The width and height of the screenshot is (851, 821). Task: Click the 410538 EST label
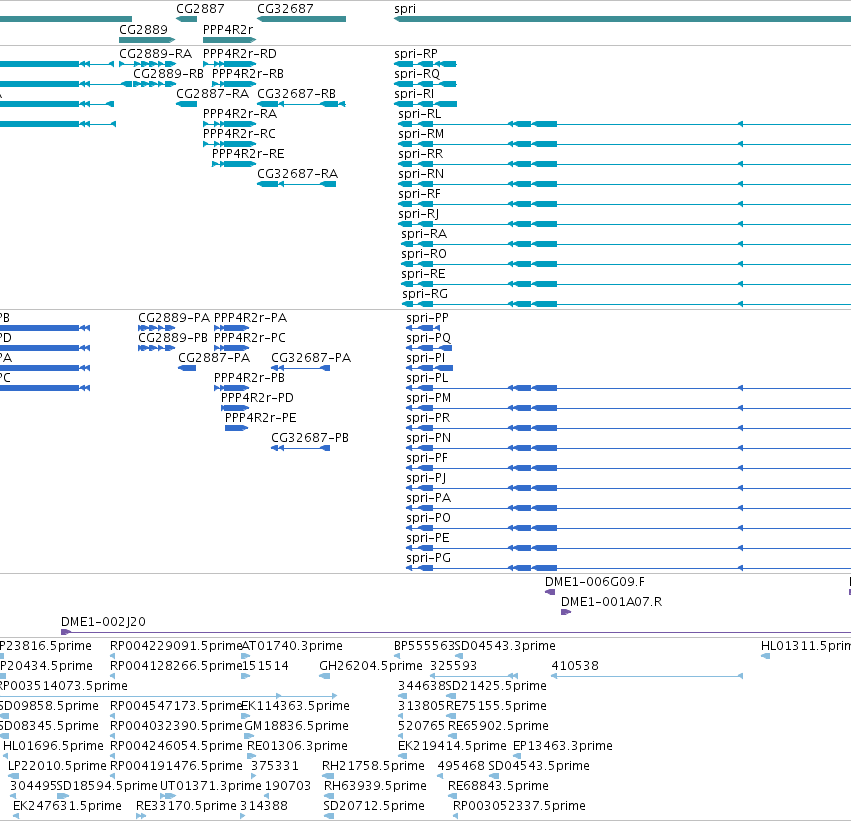coord(575,666)
